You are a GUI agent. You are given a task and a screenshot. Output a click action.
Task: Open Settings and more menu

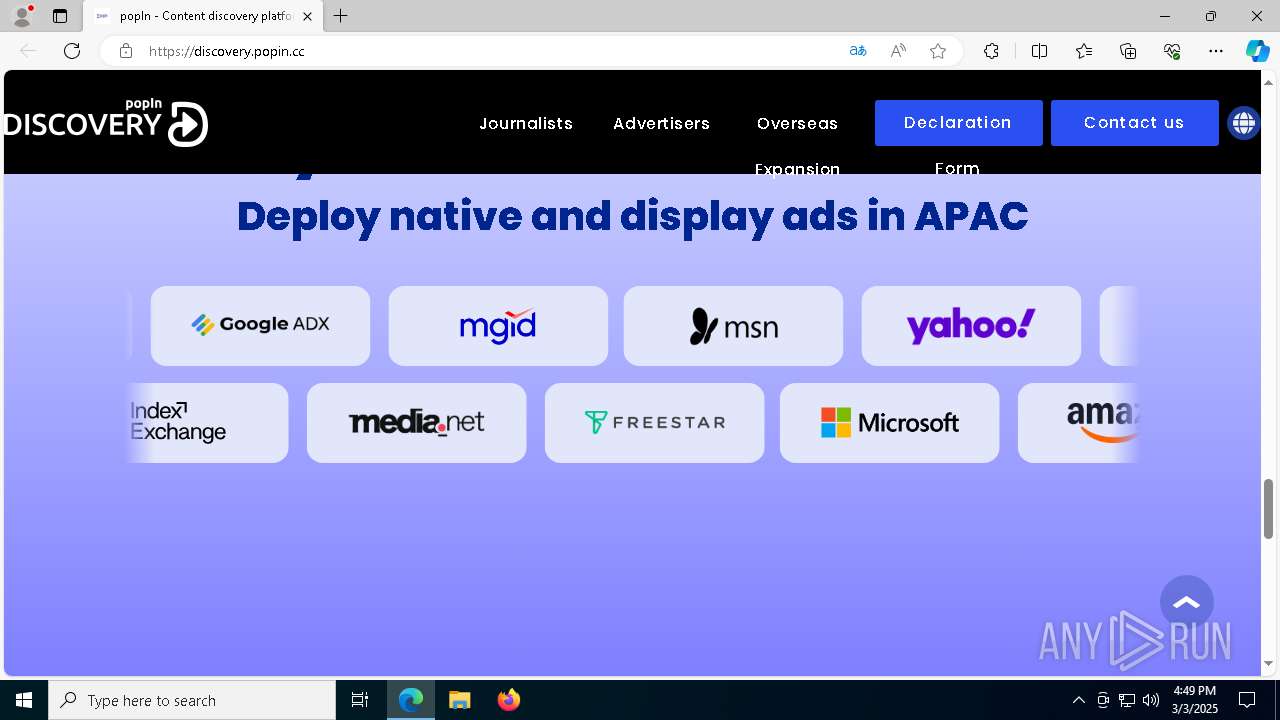[1216, 51]
